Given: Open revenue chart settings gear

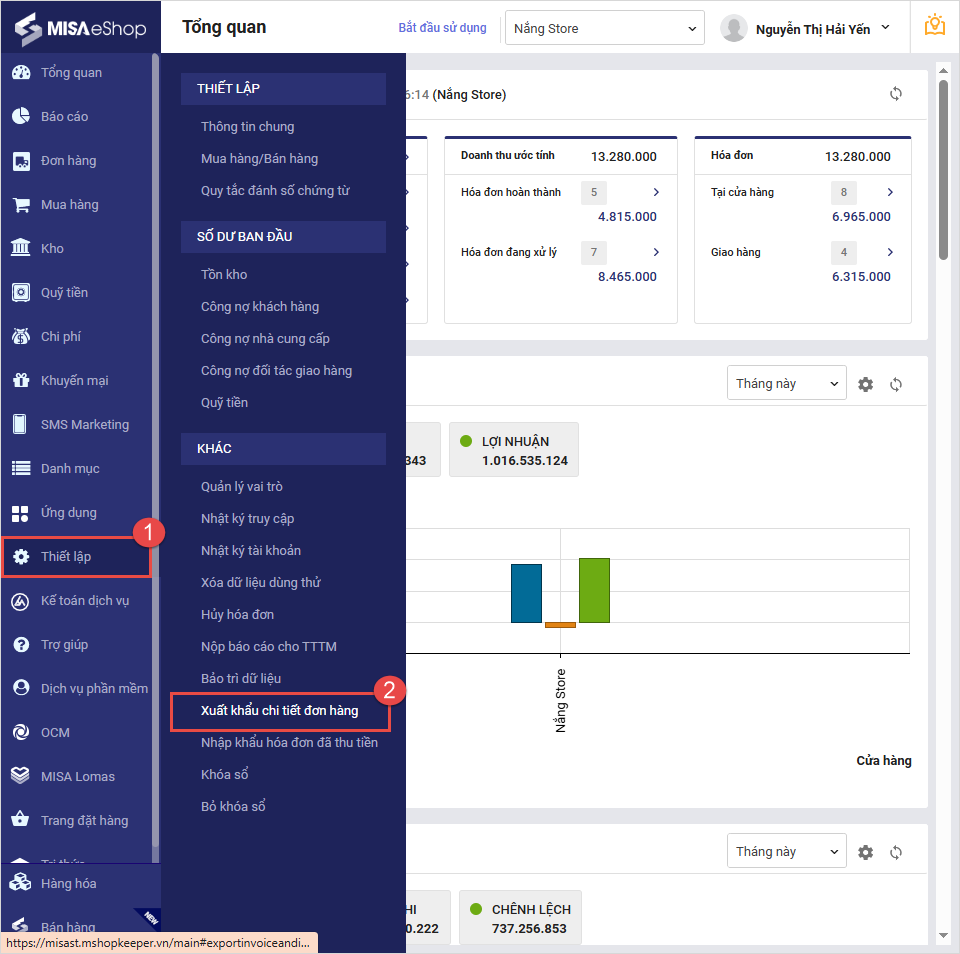Looking at the screenshot, I should point(866,384).
